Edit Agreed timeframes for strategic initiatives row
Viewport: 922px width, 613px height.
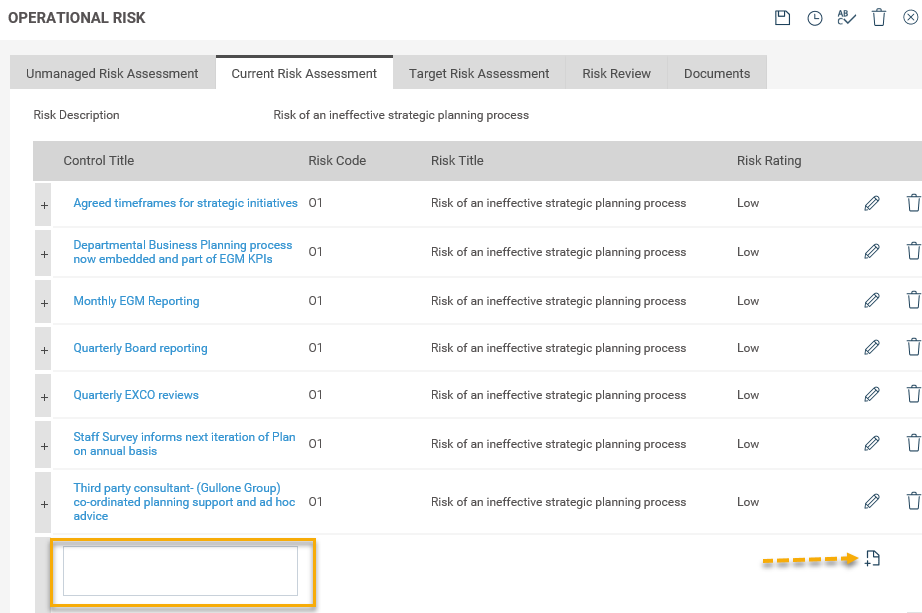coord(872,203)
